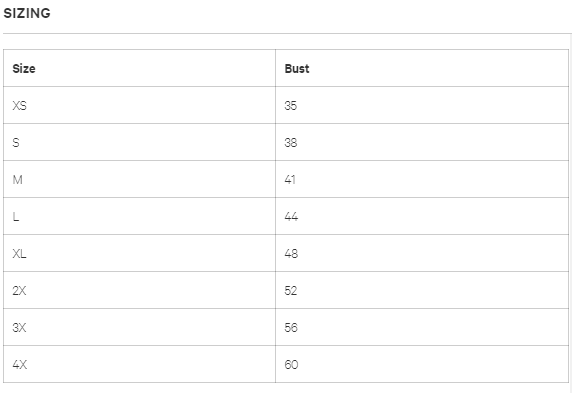
Task: Click the bust value 56
Action: tap(291, 327)
